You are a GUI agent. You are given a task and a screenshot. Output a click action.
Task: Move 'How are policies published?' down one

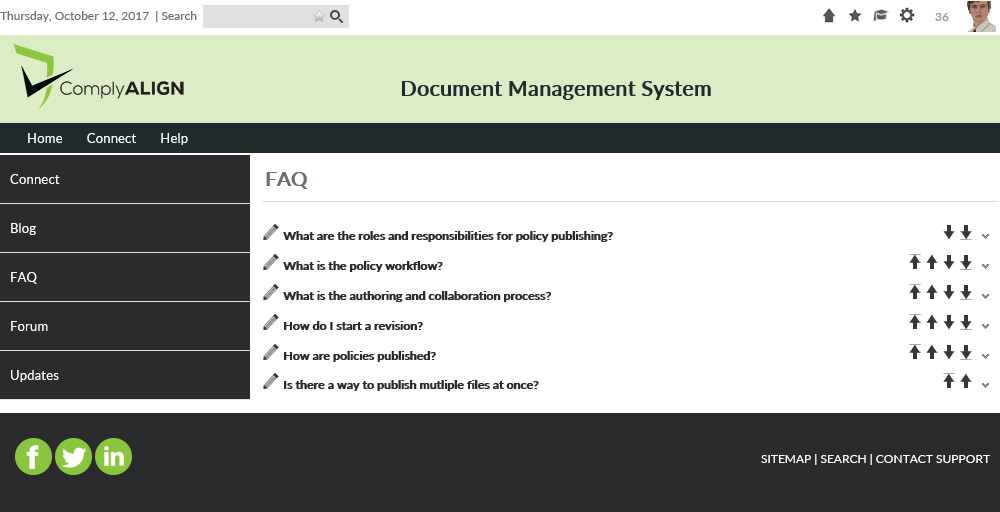tap(949, 352)
